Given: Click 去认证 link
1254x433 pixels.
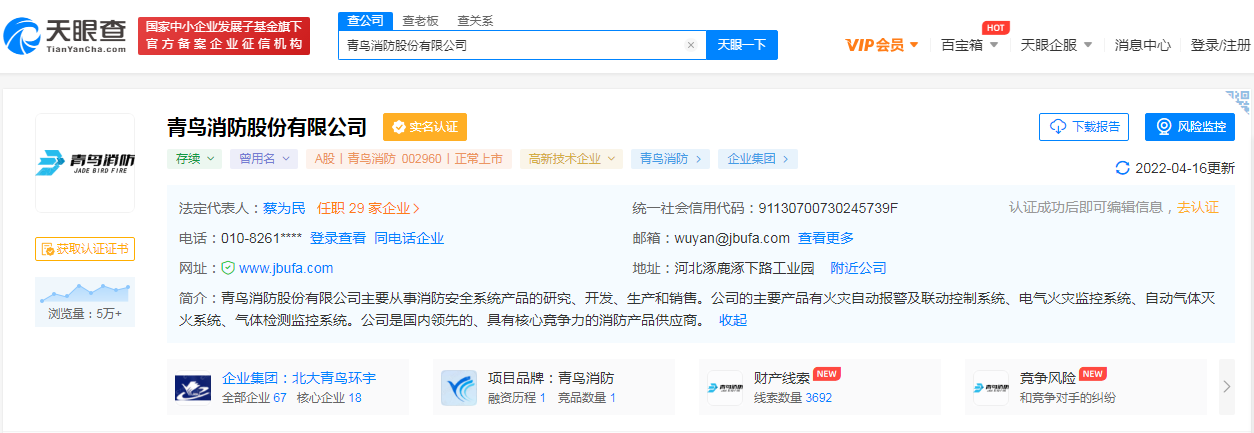Looking at the screenshot, I should pyautogui.click(x=1198, y=207).
